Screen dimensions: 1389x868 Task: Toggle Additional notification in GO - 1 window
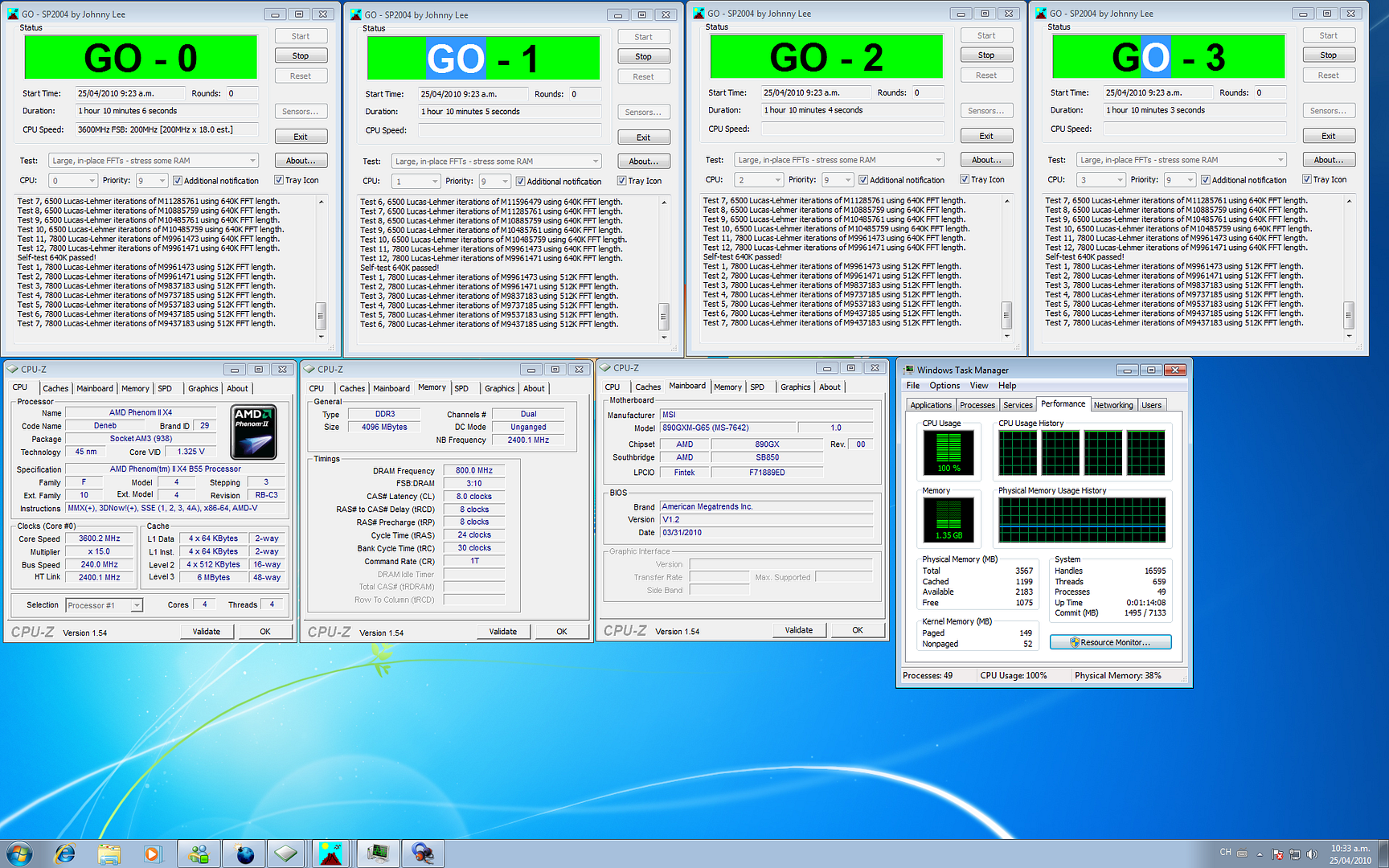pos(521,182)
